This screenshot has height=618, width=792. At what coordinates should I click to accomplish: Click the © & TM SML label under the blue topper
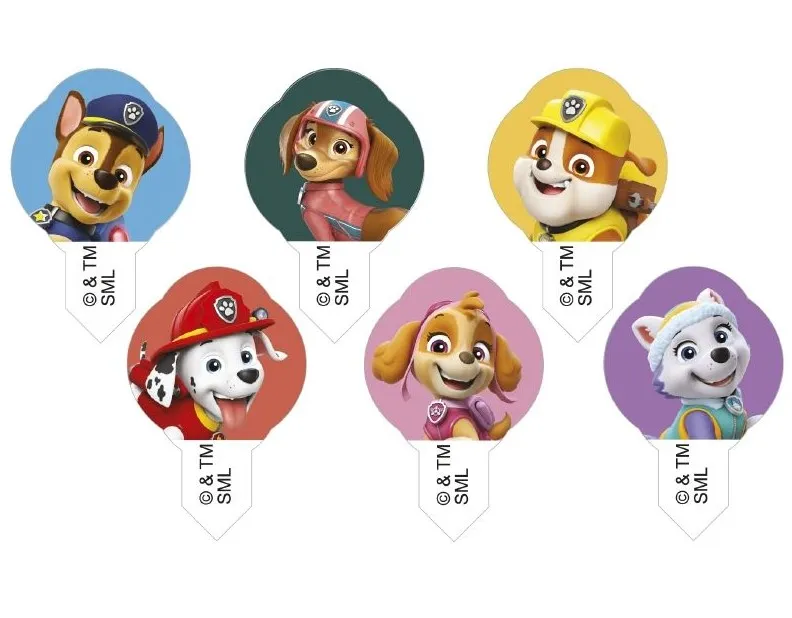tap(100, 276)
